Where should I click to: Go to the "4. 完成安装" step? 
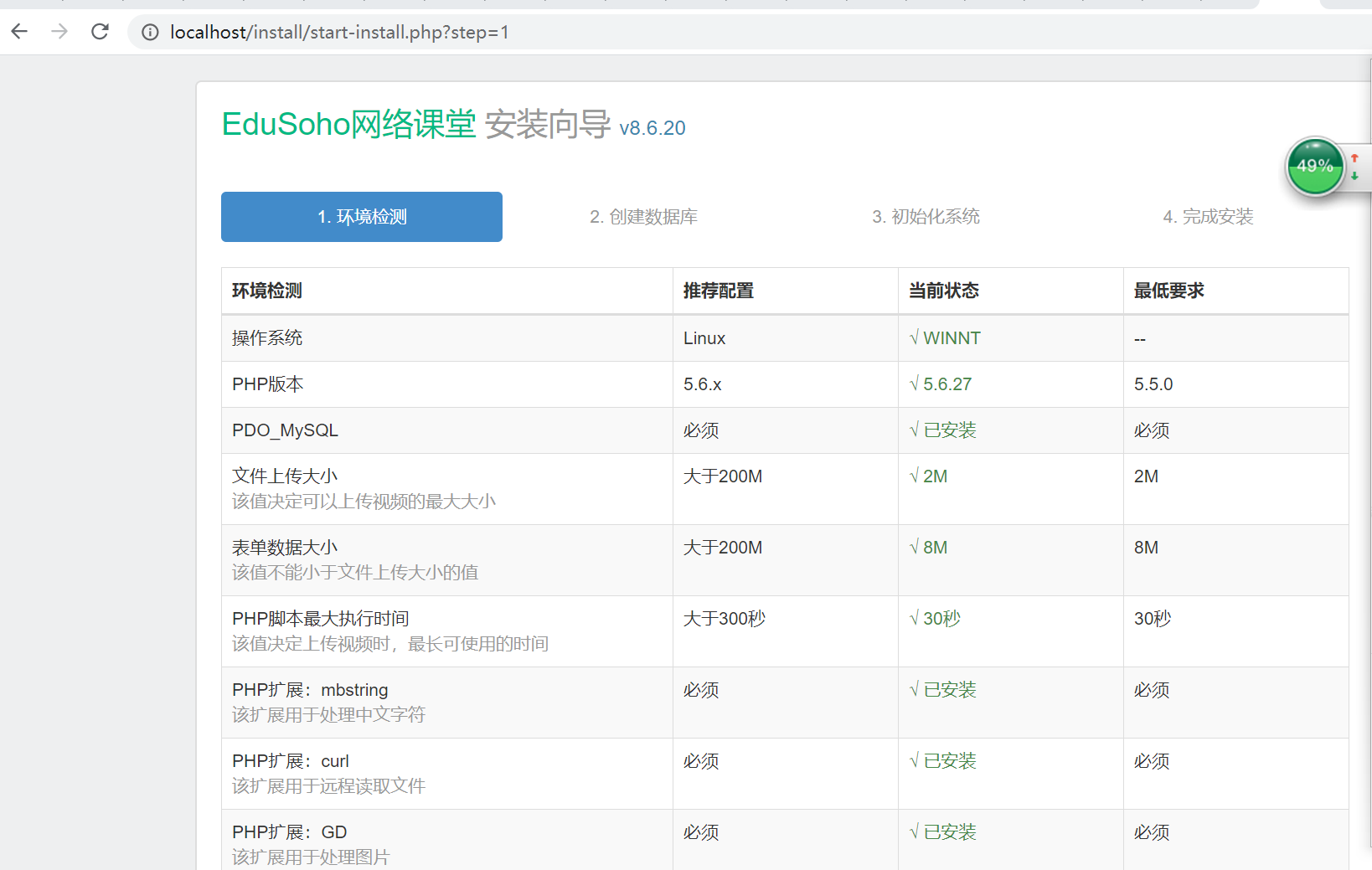pos(1208,217)
